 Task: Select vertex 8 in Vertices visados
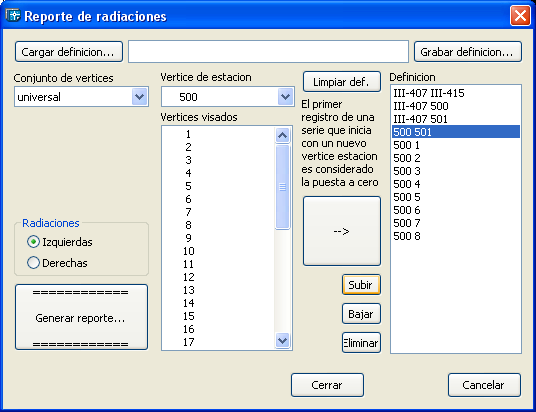click(x=218, y=225)
